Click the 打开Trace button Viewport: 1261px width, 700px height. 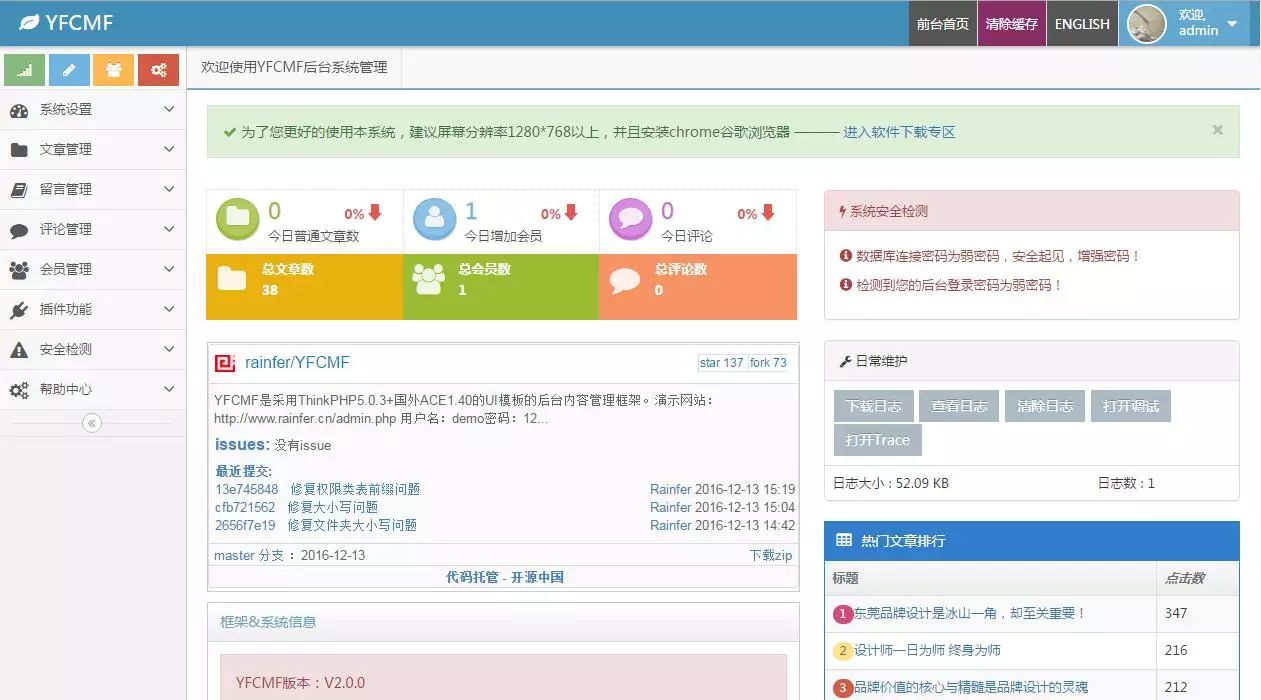tap(878, 440)
